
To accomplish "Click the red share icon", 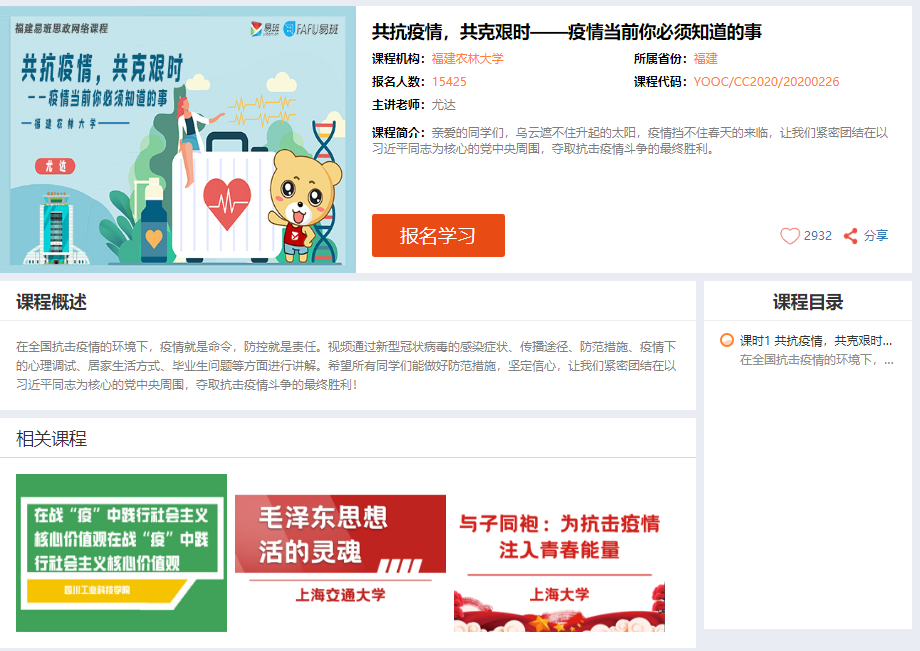I will pos(851,236).
